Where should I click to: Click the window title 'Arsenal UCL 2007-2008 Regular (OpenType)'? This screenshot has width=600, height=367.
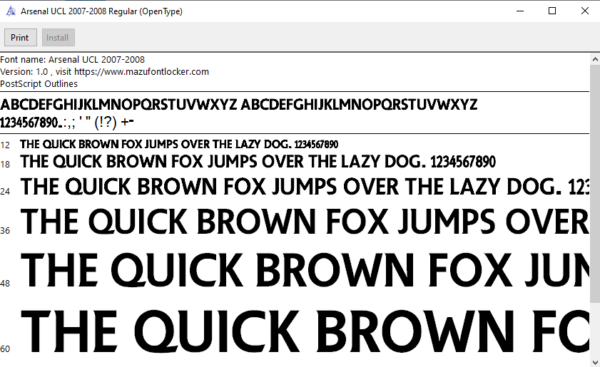click(101, 11)
